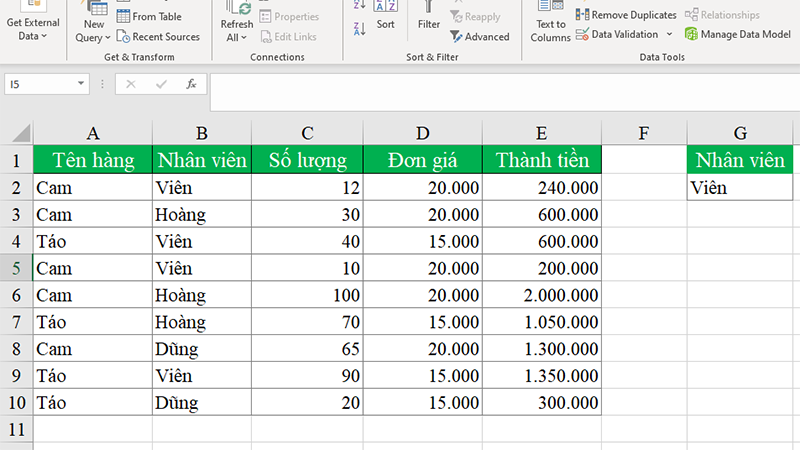Select column D header
The width and height of the screenshot is (800, 450).
tap(422, 133)
